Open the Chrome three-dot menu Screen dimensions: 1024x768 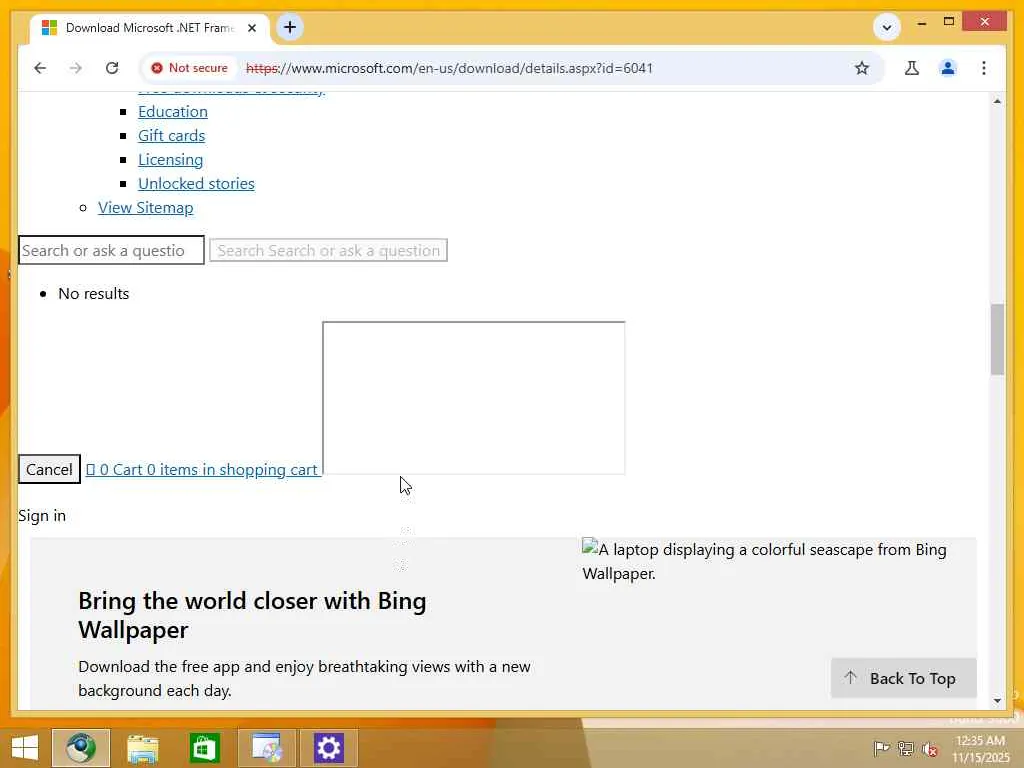point(984,68)
